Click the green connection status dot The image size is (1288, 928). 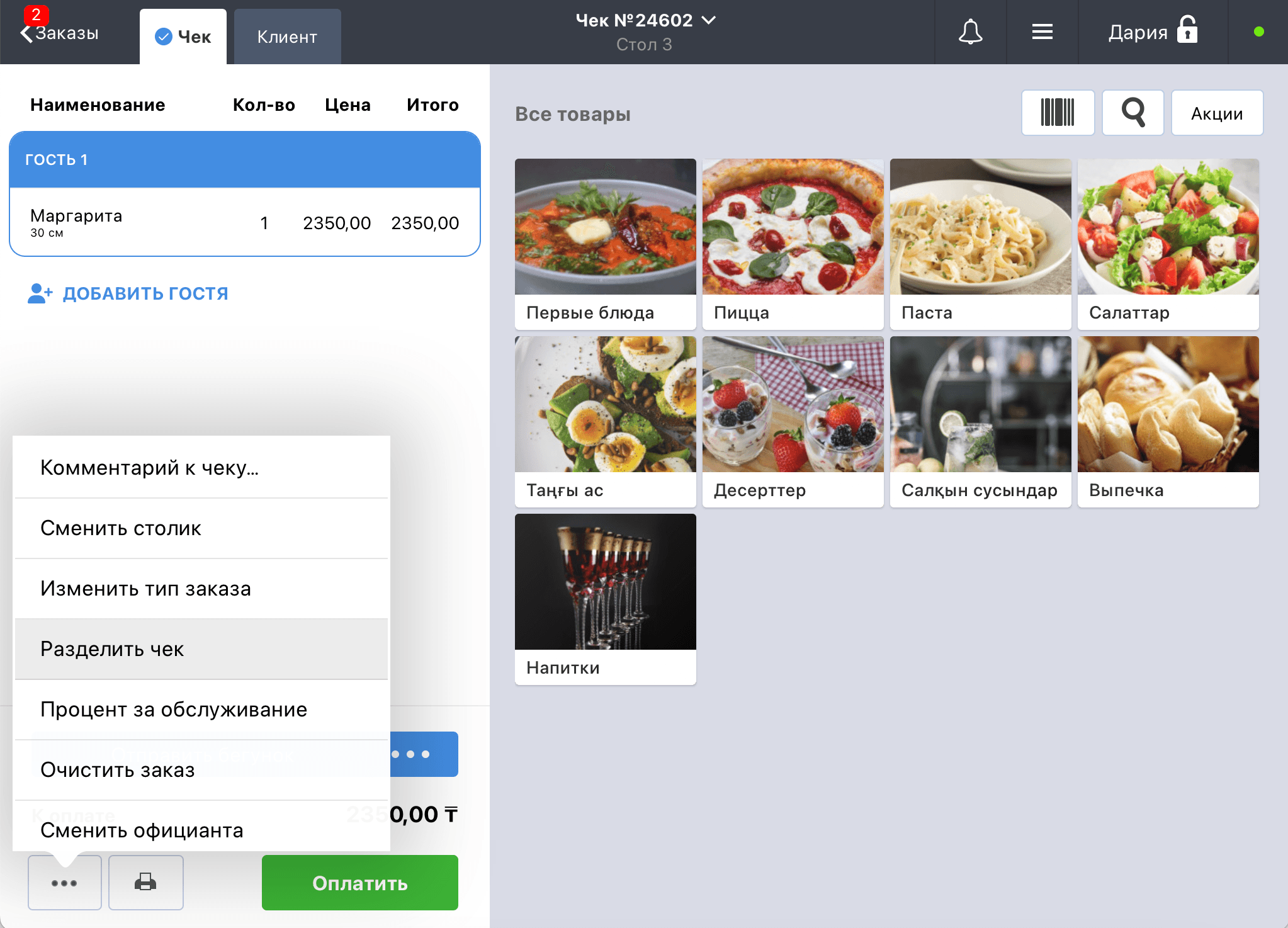(x=1258, y=31)
